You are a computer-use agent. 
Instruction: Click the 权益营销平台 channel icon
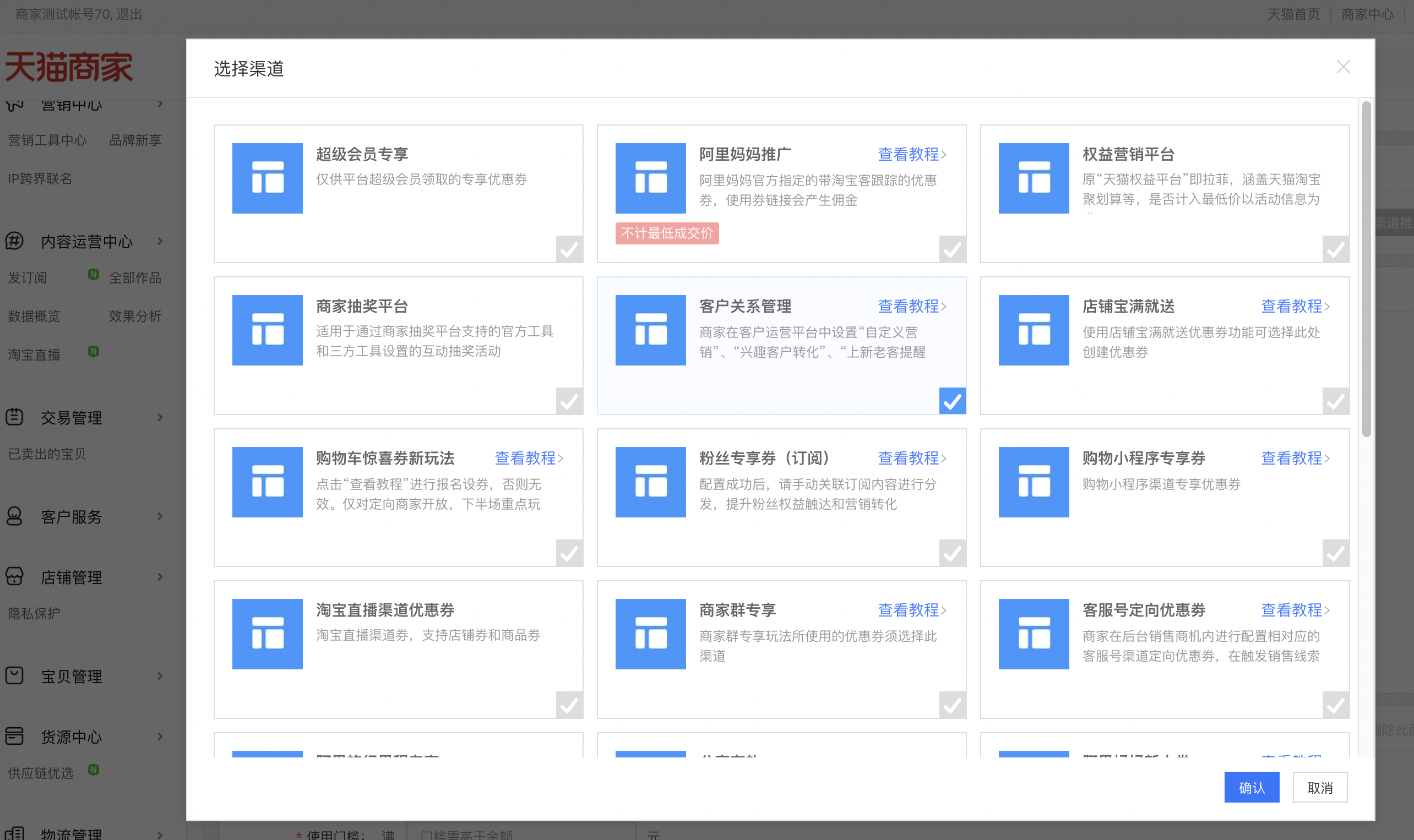click(x=1034, y=178)
